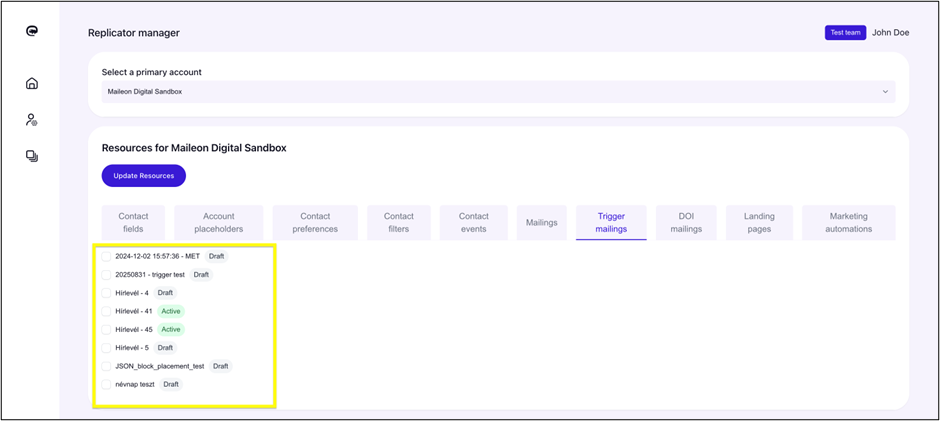Switch to the Contact preferences tab
The height and width of the screenshot is (421, 940).
coord(315,222)
